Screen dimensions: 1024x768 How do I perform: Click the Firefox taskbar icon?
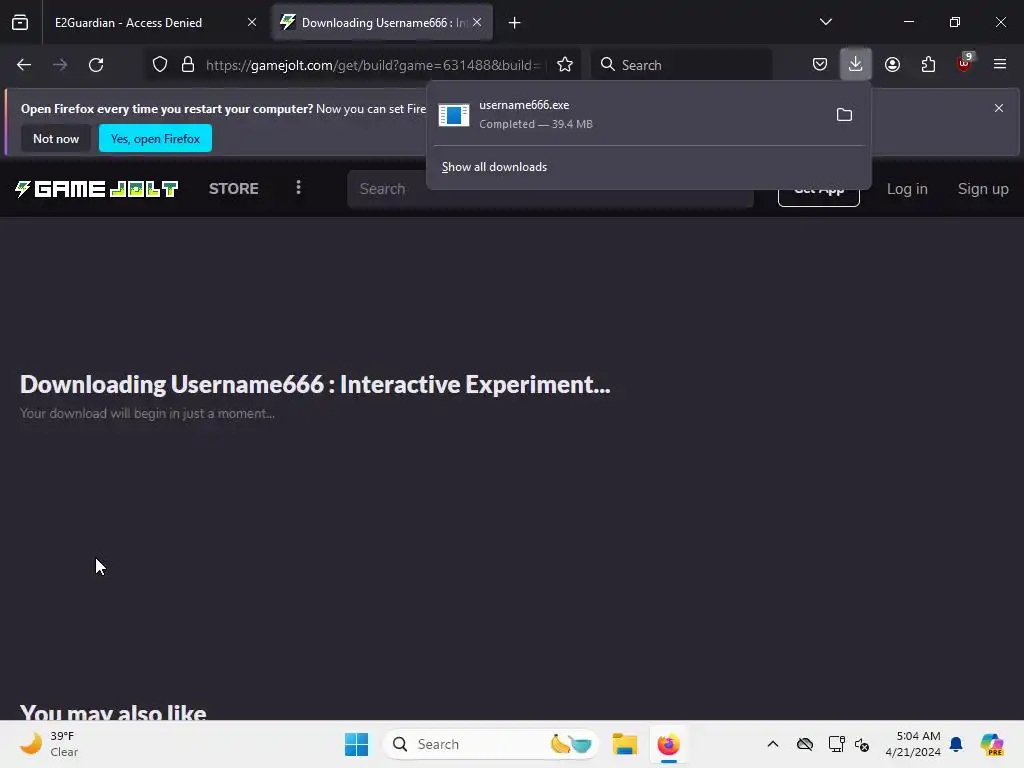pos(669,744)
